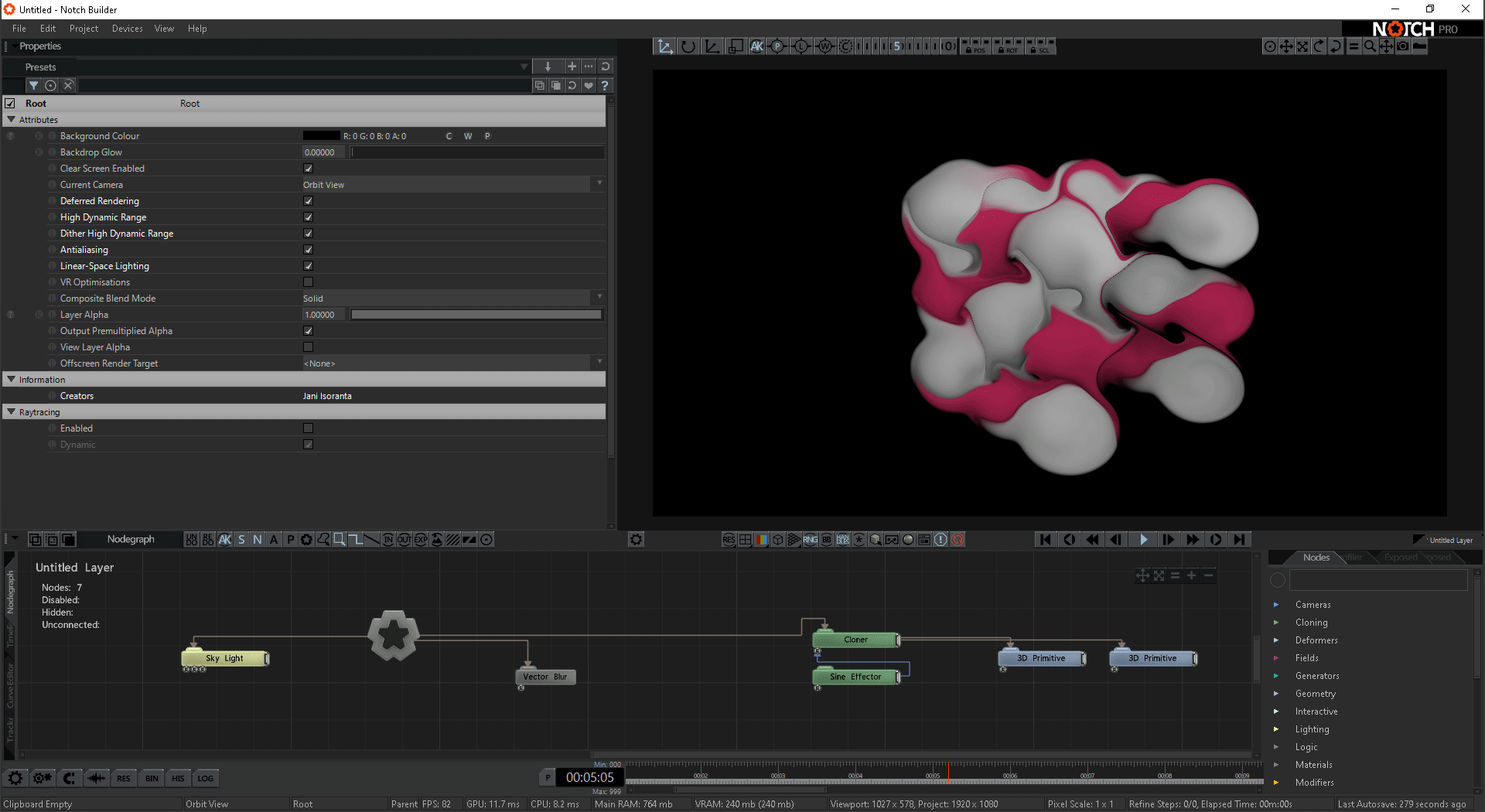Enable the Raytracing Enabled checkbox
The image size is (1485, 812).
point(308,428)
